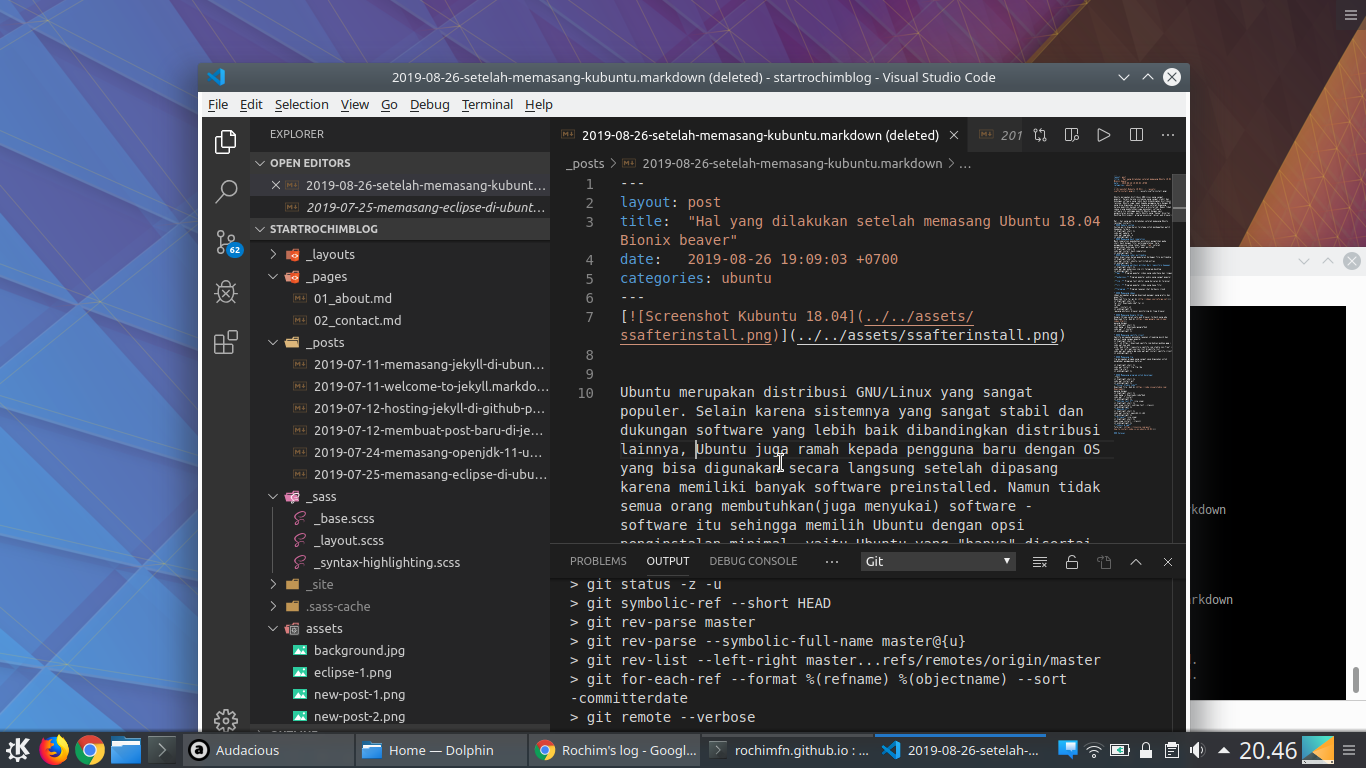Click the 20.46 clock in panel
Viewport: 1366px width, 768px height.
point(1268,750)
